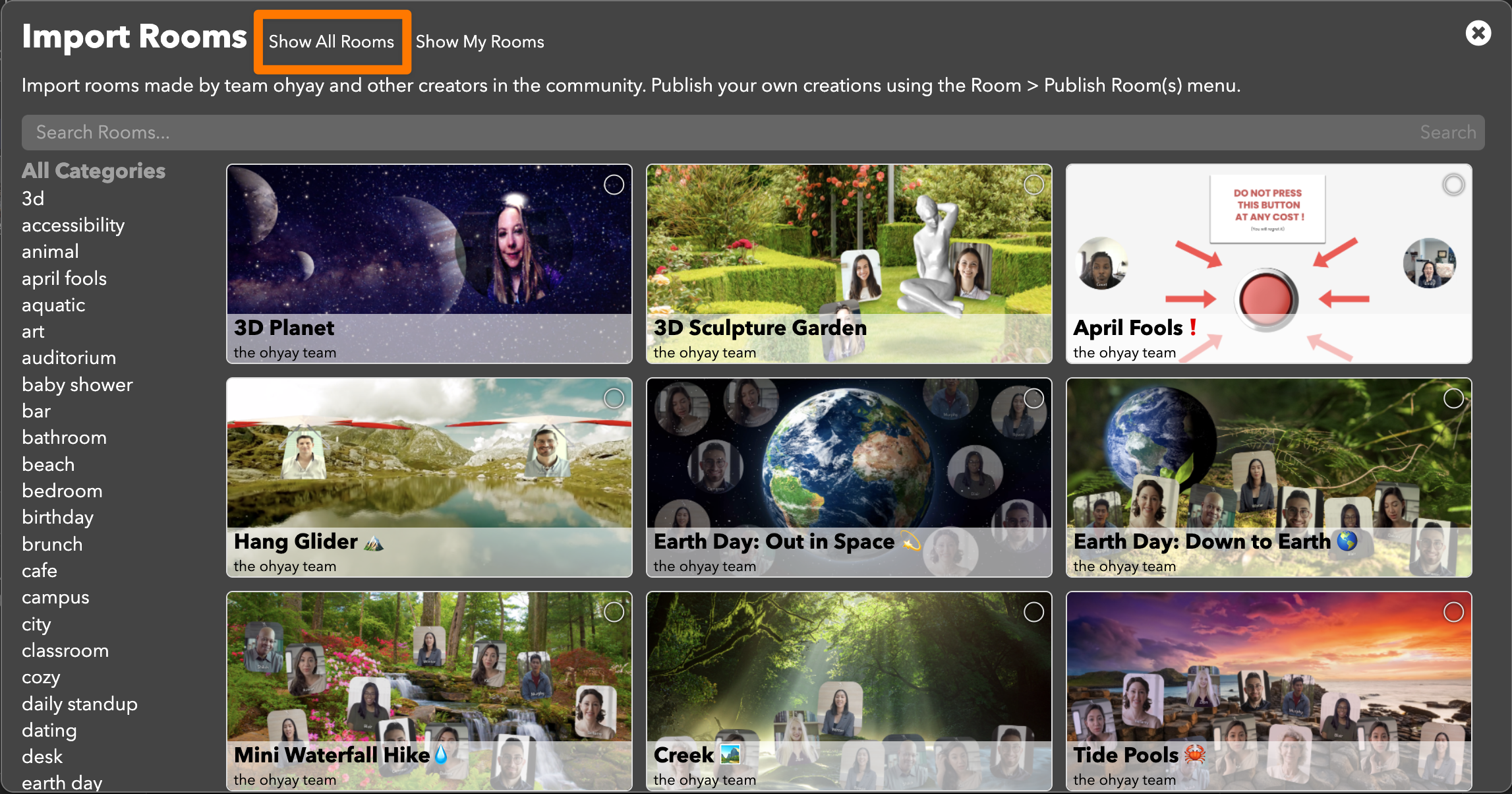Filter by the daily standup category

[79, 704]
